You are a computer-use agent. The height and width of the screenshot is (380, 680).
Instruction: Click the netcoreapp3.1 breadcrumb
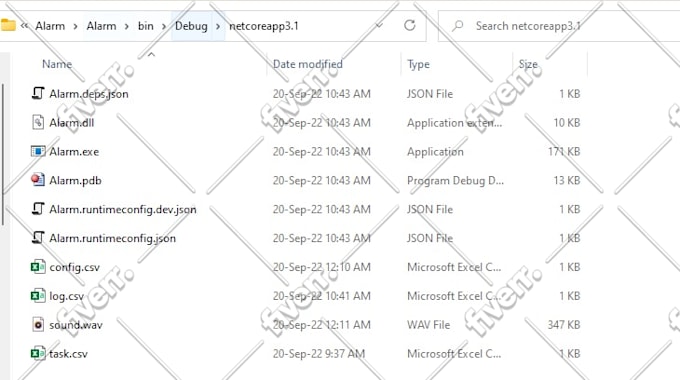pos(264,26)
